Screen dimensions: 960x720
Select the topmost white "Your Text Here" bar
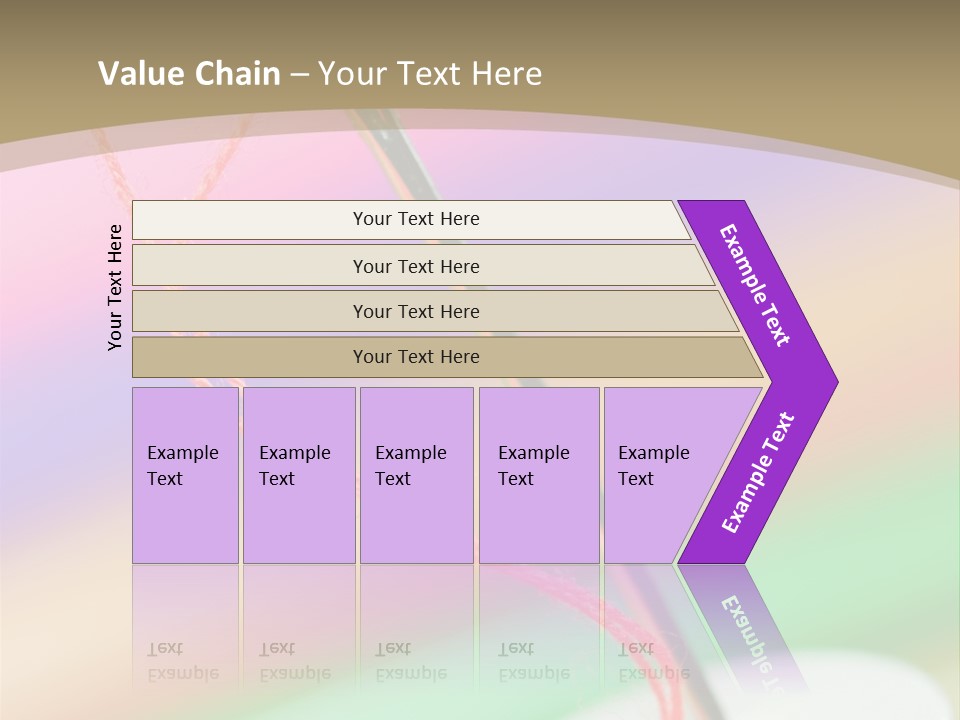point(415,219)
